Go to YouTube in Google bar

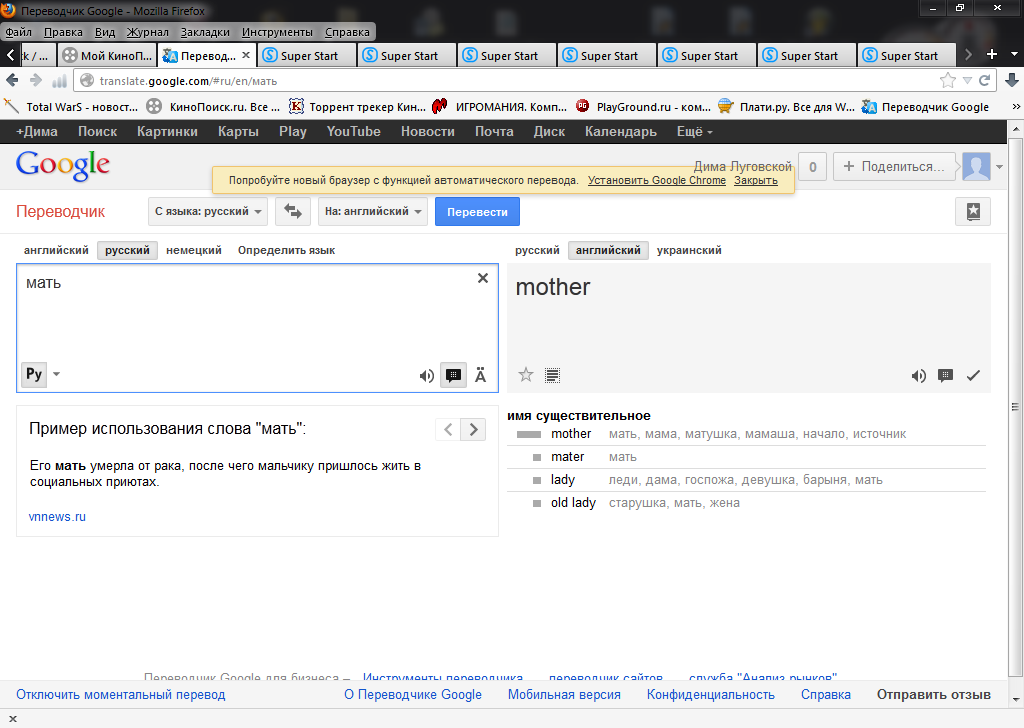353,131
